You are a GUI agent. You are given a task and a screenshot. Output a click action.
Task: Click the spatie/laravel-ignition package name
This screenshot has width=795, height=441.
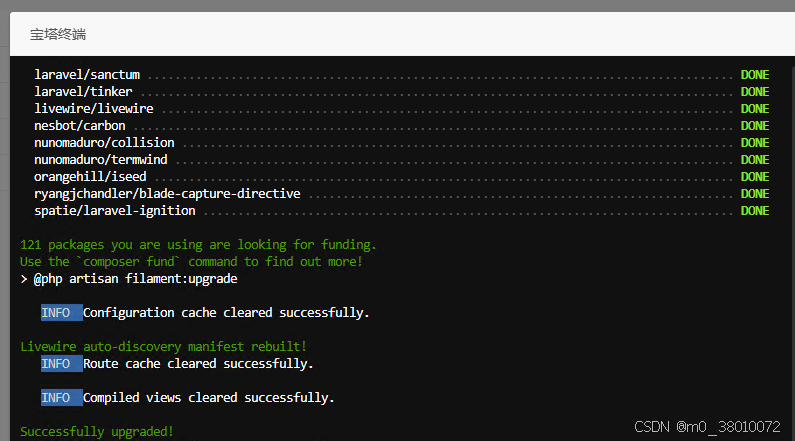tap(115, 211)
